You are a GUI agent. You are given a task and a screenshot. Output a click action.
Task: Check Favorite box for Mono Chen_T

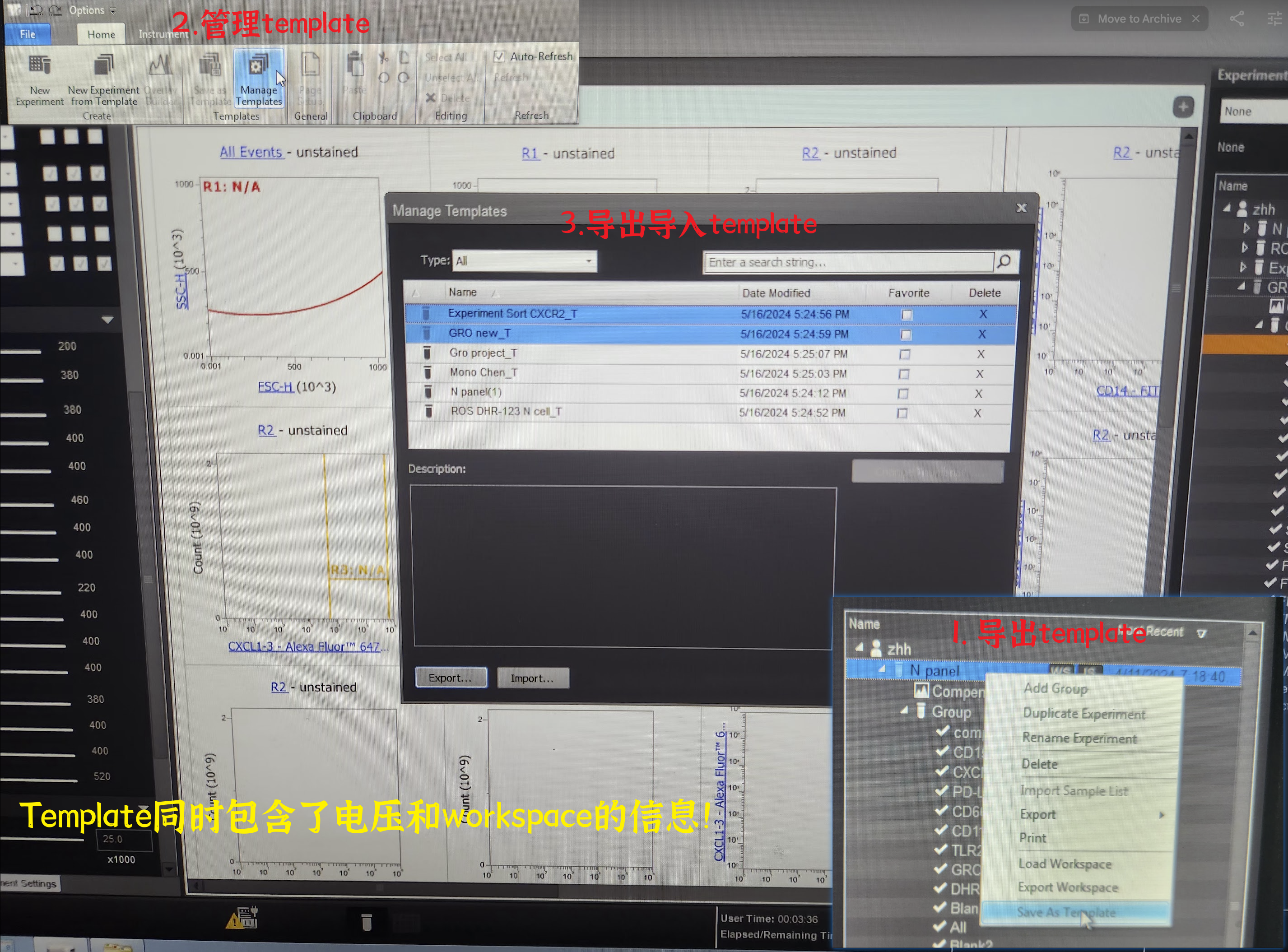[x=904, y=374]
